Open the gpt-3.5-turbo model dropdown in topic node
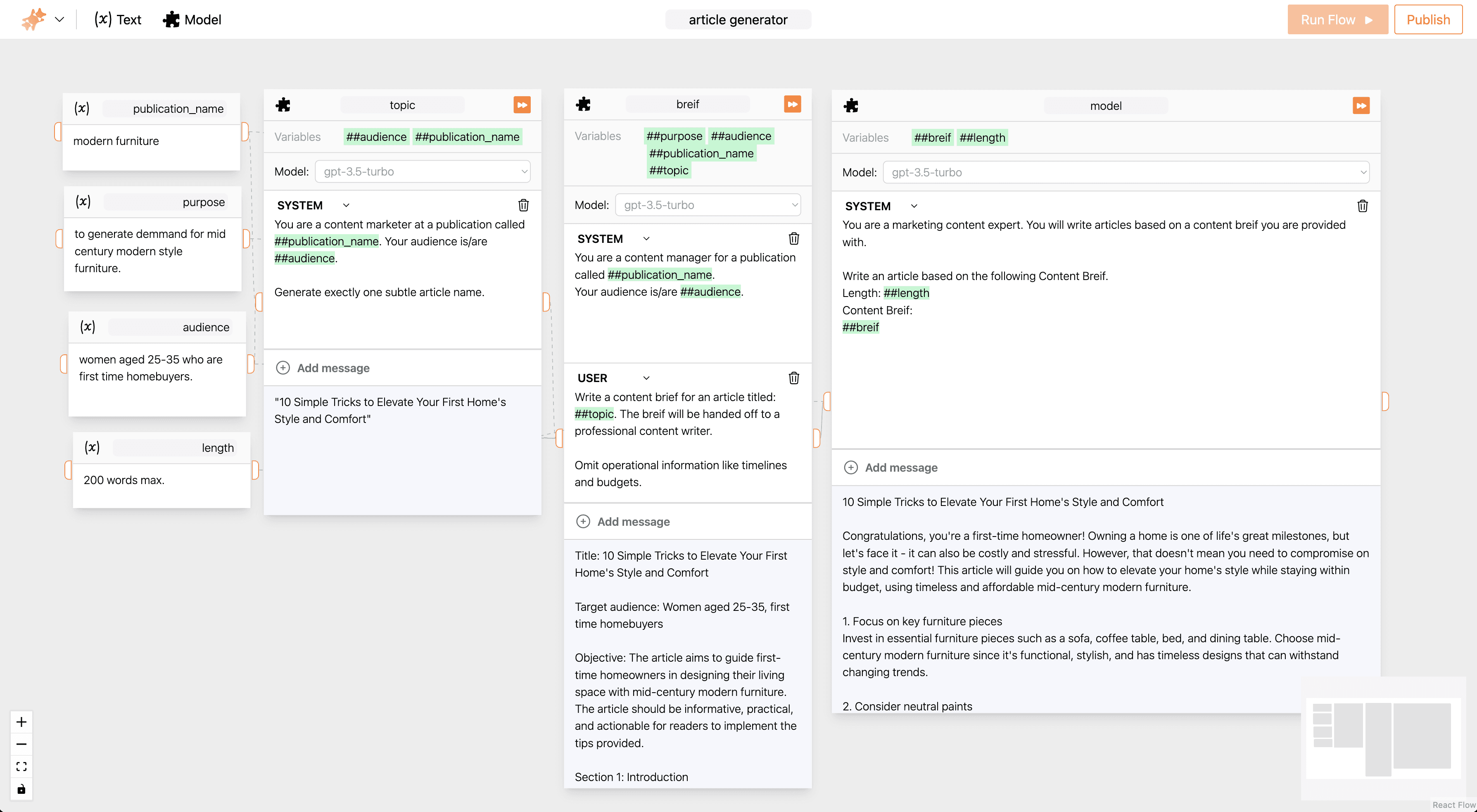The height and width of the screenshot is (812, 1477). click(x=423, y=171)
